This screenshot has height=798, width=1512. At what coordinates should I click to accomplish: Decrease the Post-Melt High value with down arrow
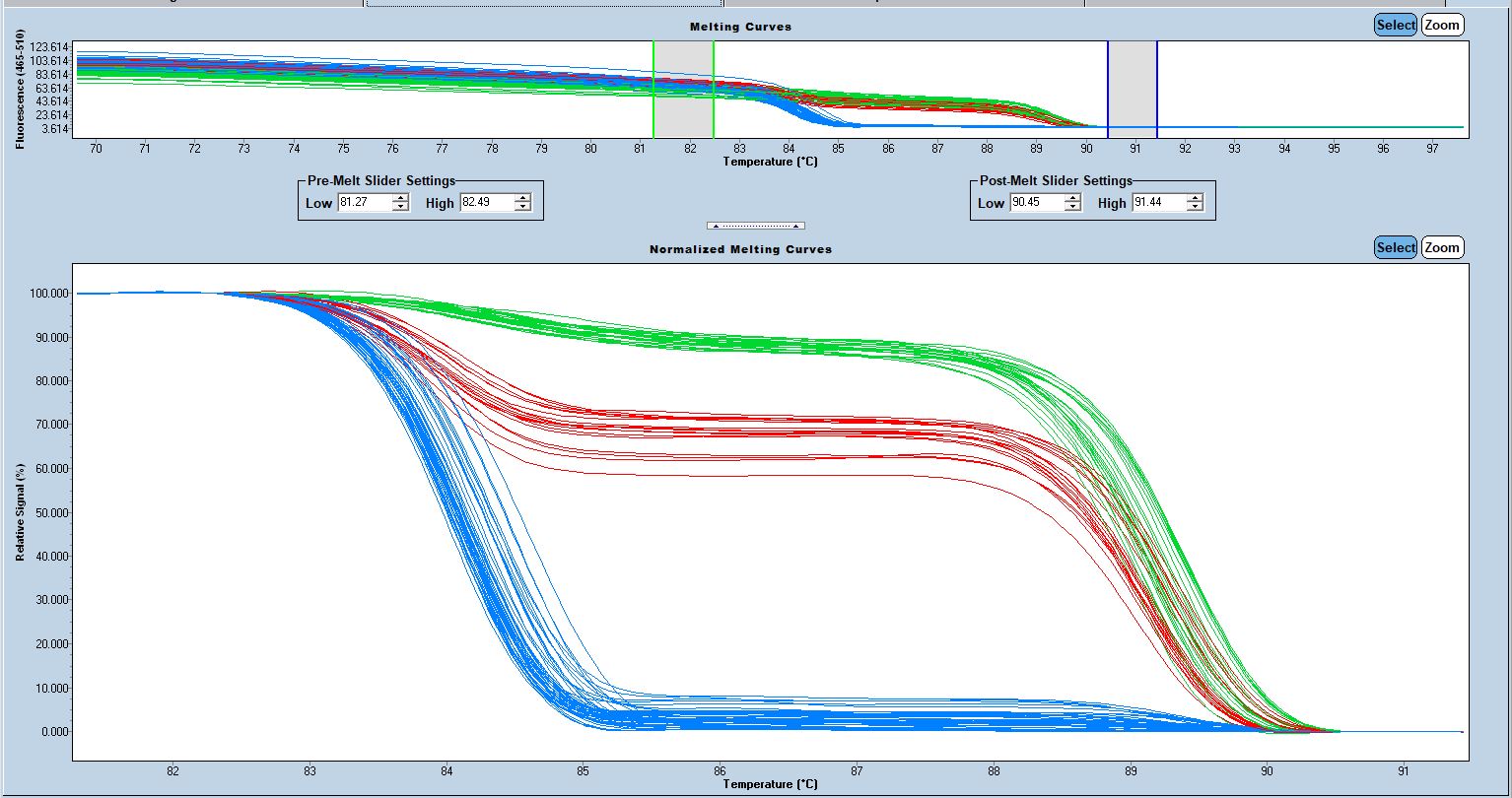coord(1195,207)
